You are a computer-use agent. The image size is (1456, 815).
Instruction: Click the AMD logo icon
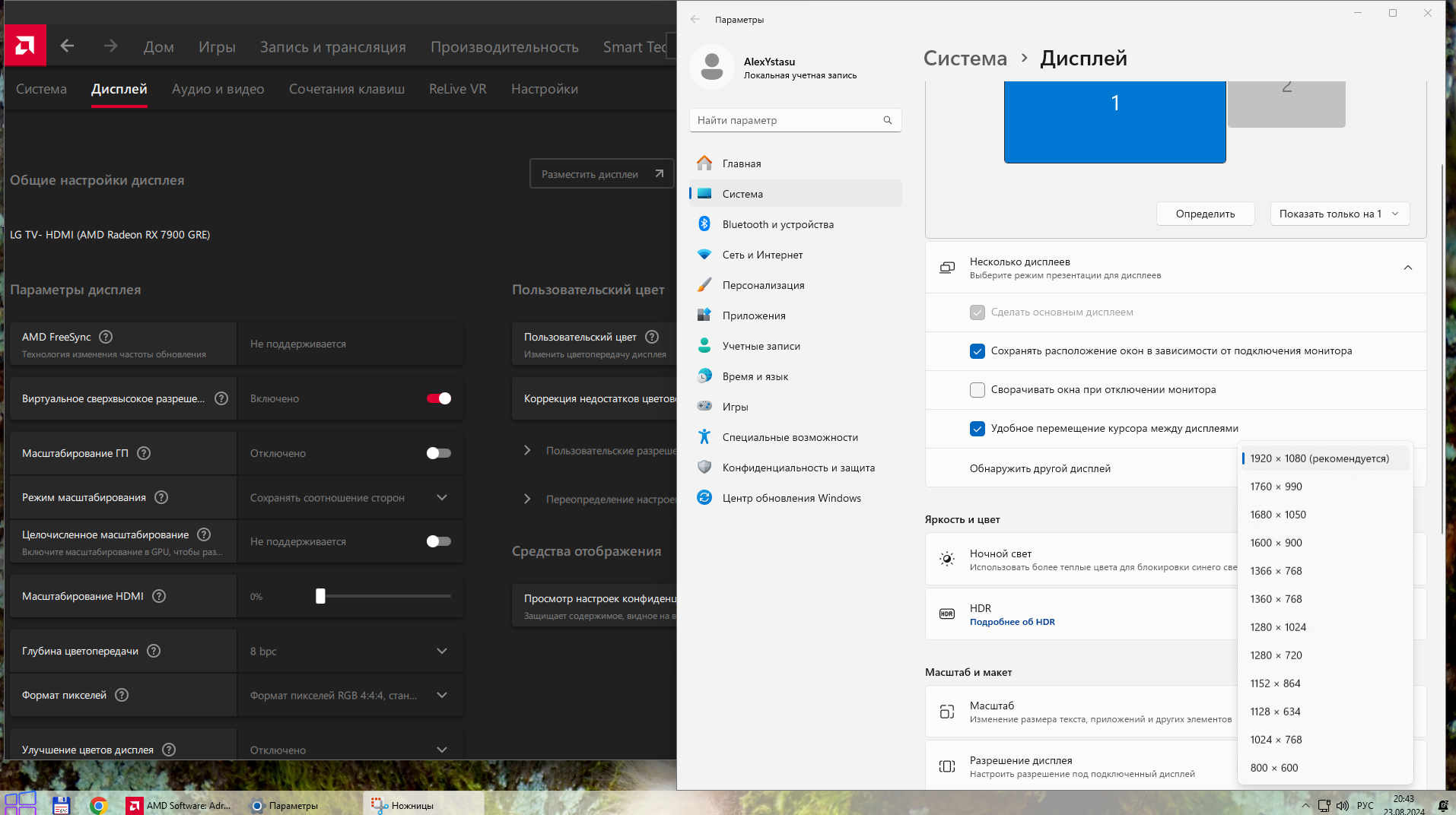pos(25,46)
